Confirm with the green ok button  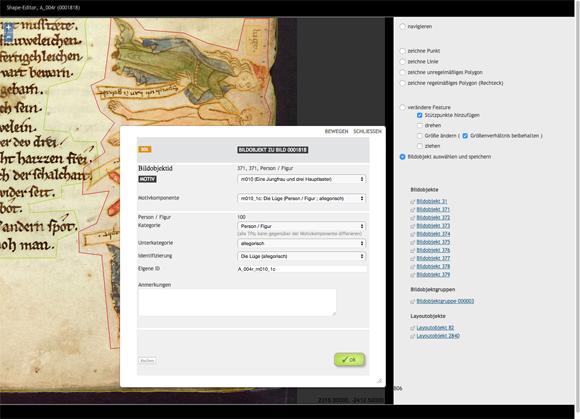pos(349,359)
